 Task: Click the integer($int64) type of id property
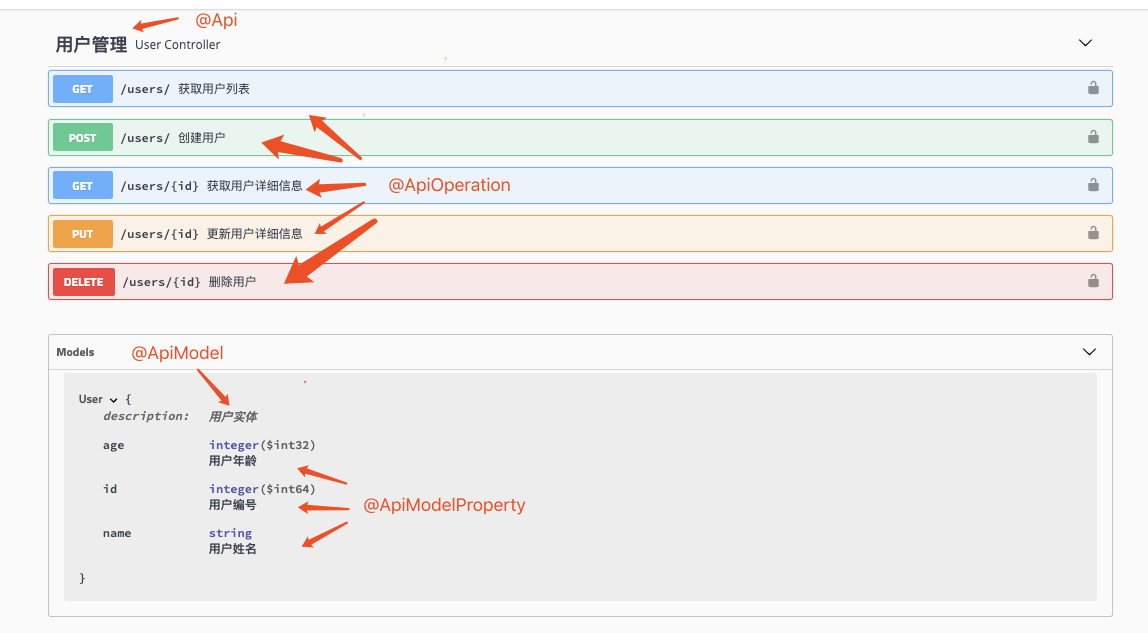[x=262, y=489]
